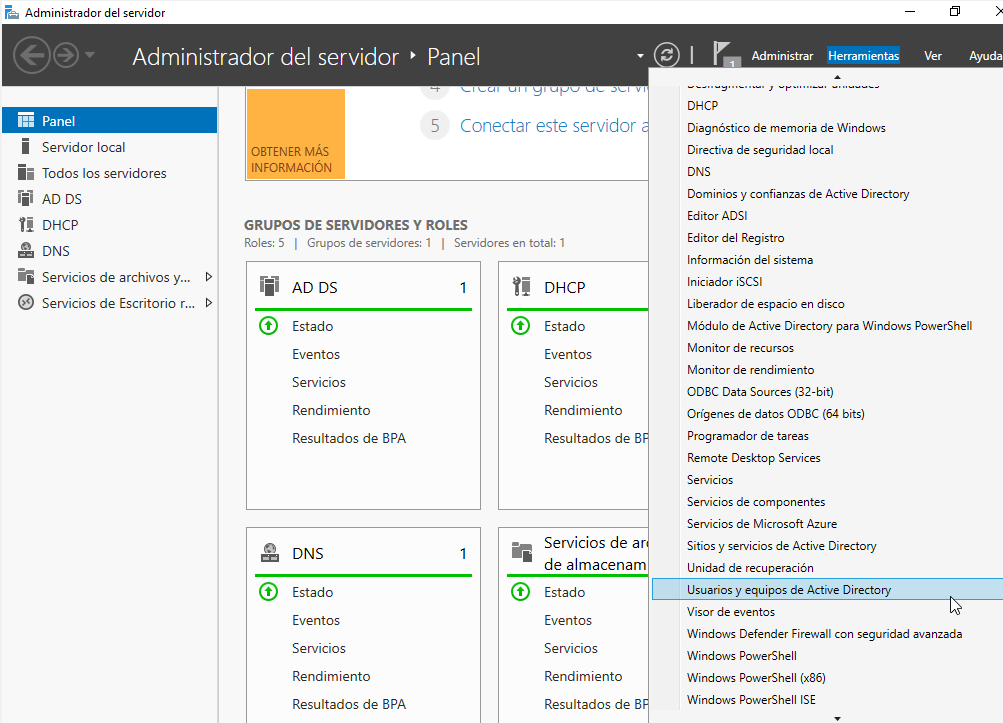Click the Servicios de archivos sidebar icon
1003x723 pixels.
(26, 276)
